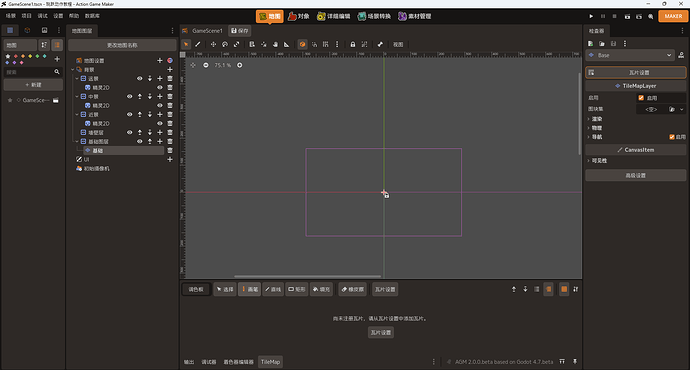Open the 场景 menu
690x370 pixels.
[11, 16]
